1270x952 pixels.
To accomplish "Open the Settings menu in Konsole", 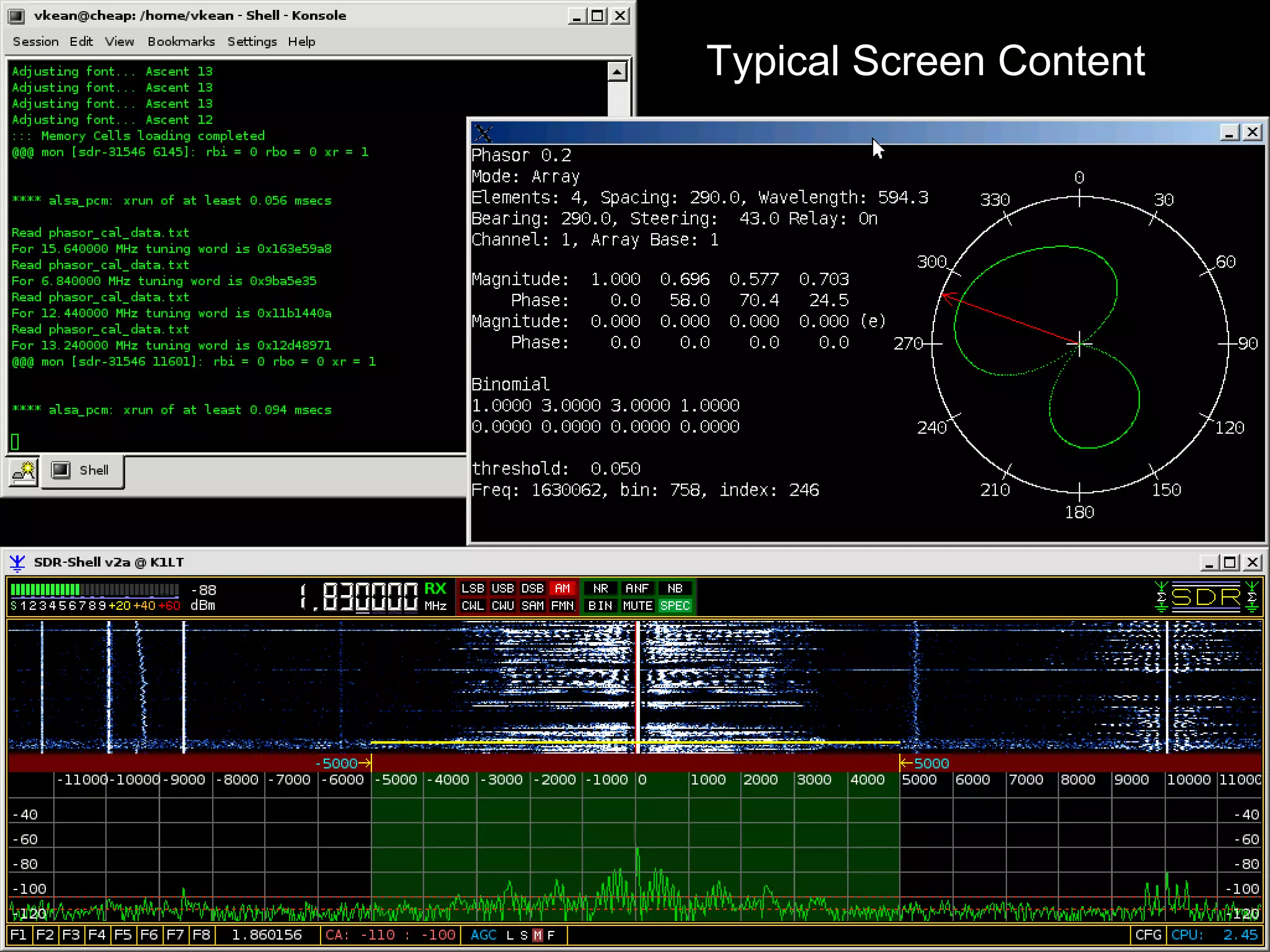I will coord(252,42).
